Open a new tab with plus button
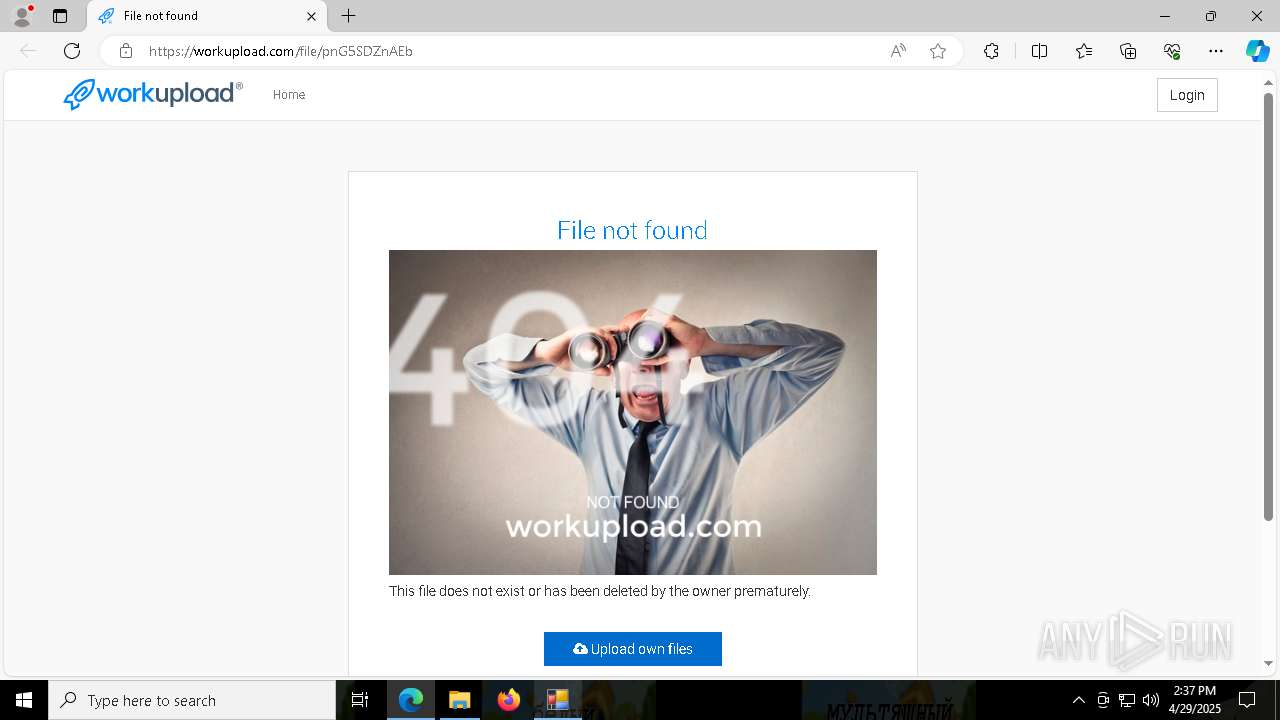Image resolution: width=1280 pixels, height=720 pixels. (348, 16)
